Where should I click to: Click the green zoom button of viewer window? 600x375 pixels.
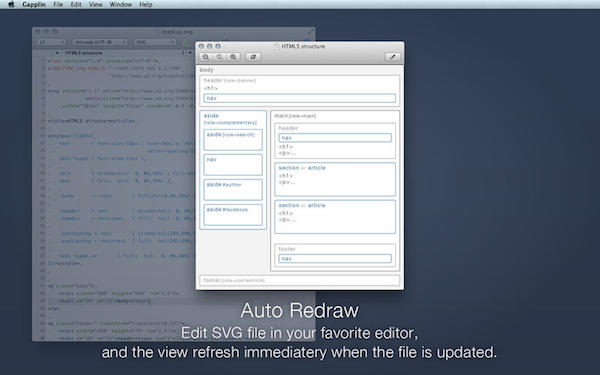[x=218, y=46]
